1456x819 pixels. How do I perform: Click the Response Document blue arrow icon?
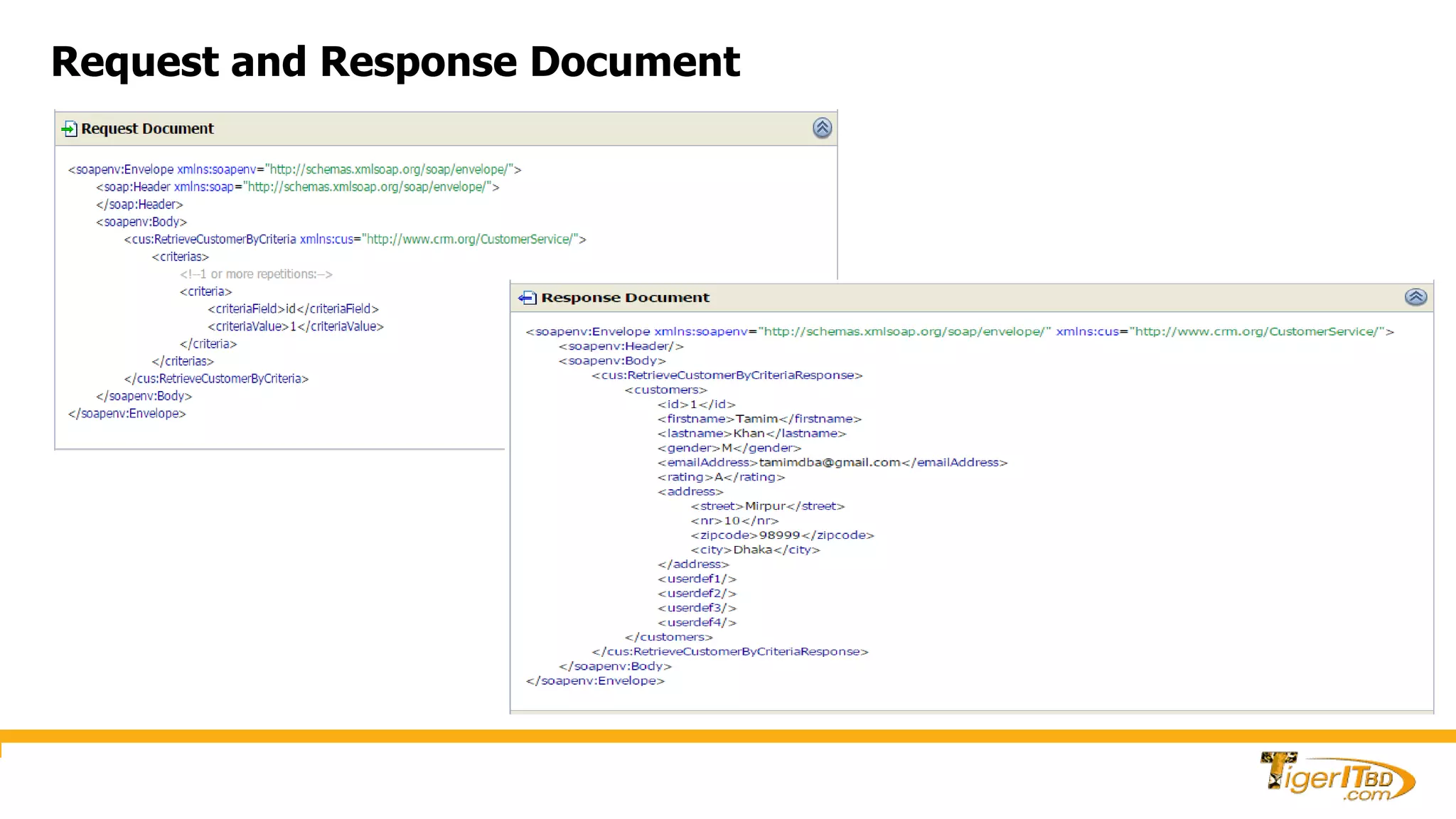pyautogui.click(x=528, y=298)
